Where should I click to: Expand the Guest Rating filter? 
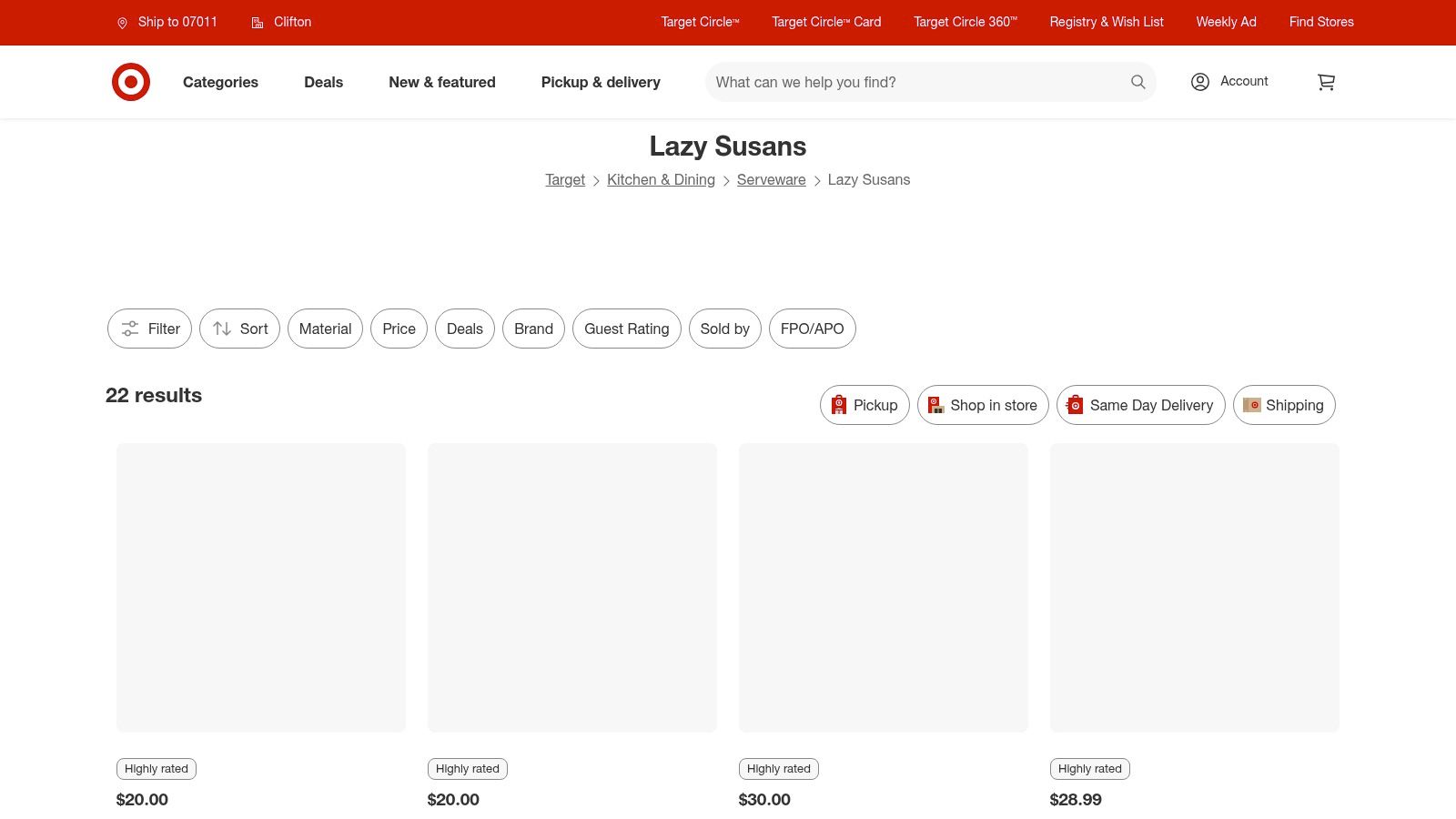click(627, 329)
